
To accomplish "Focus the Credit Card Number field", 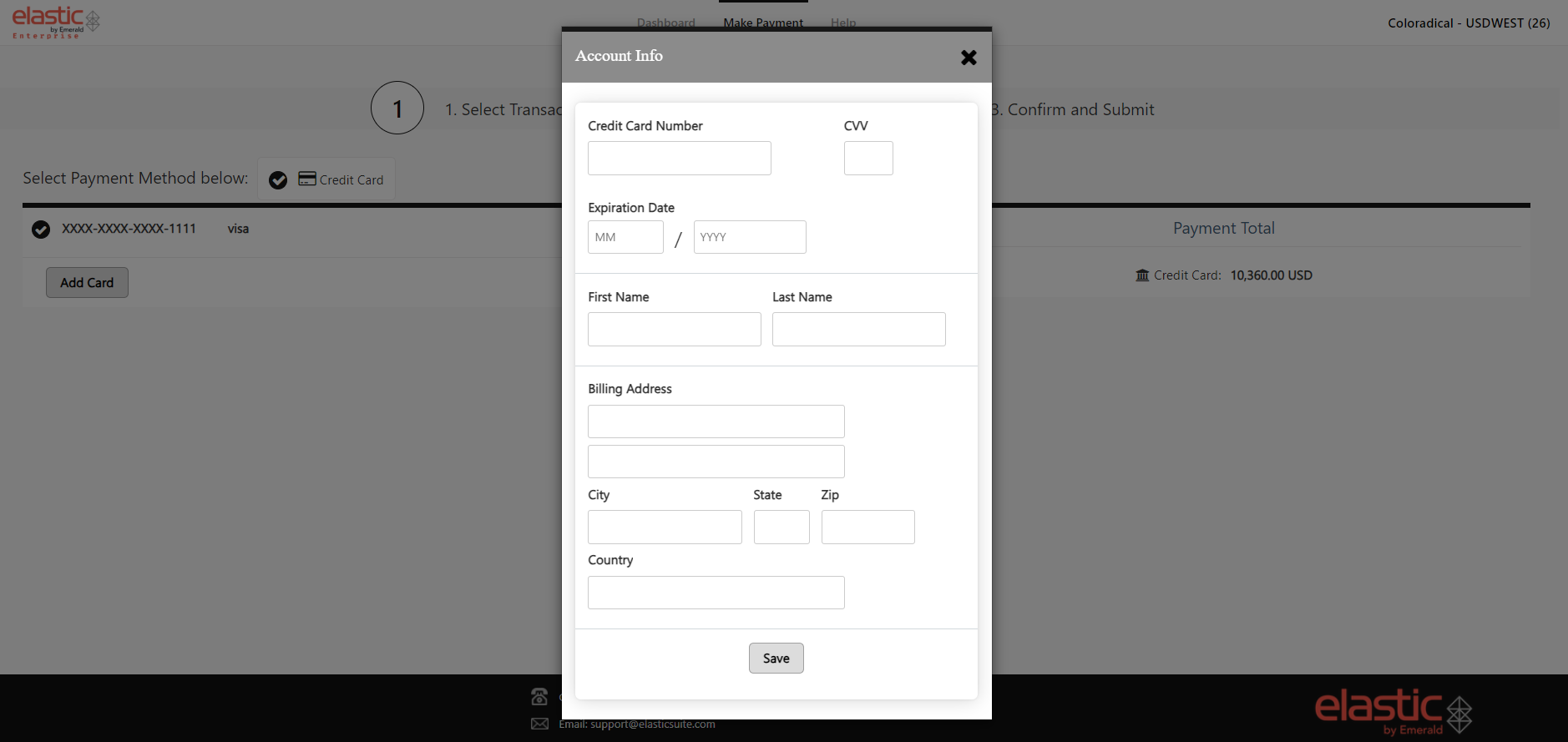I will 679,159.
